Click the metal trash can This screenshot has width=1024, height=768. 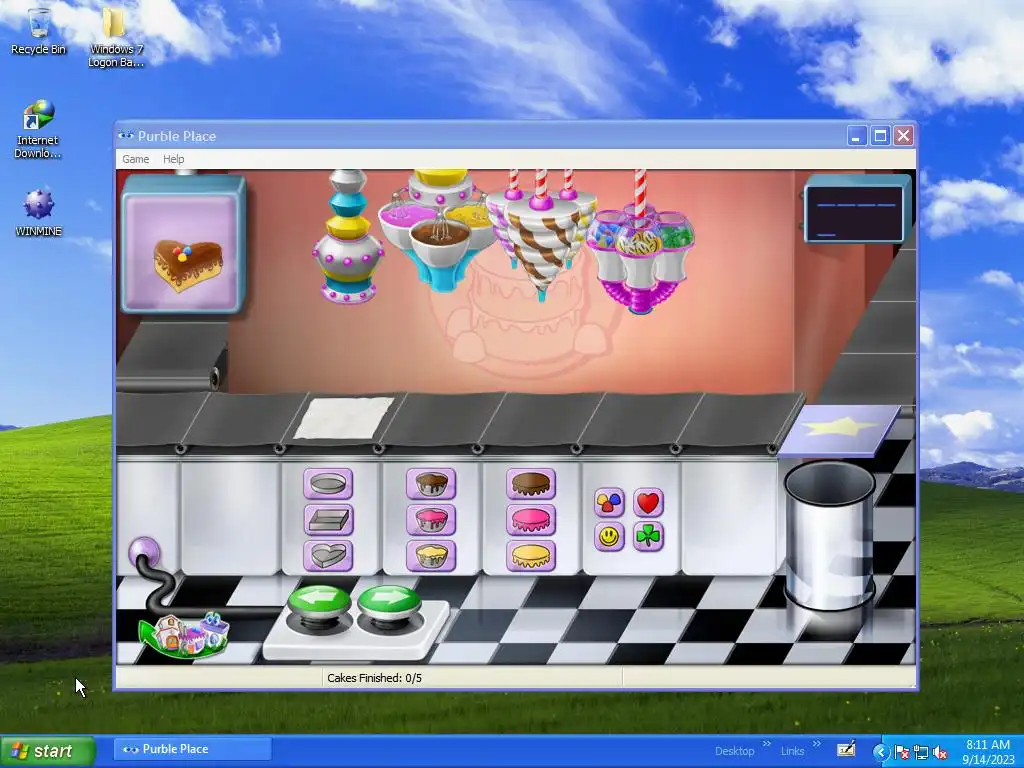[829, 536]
